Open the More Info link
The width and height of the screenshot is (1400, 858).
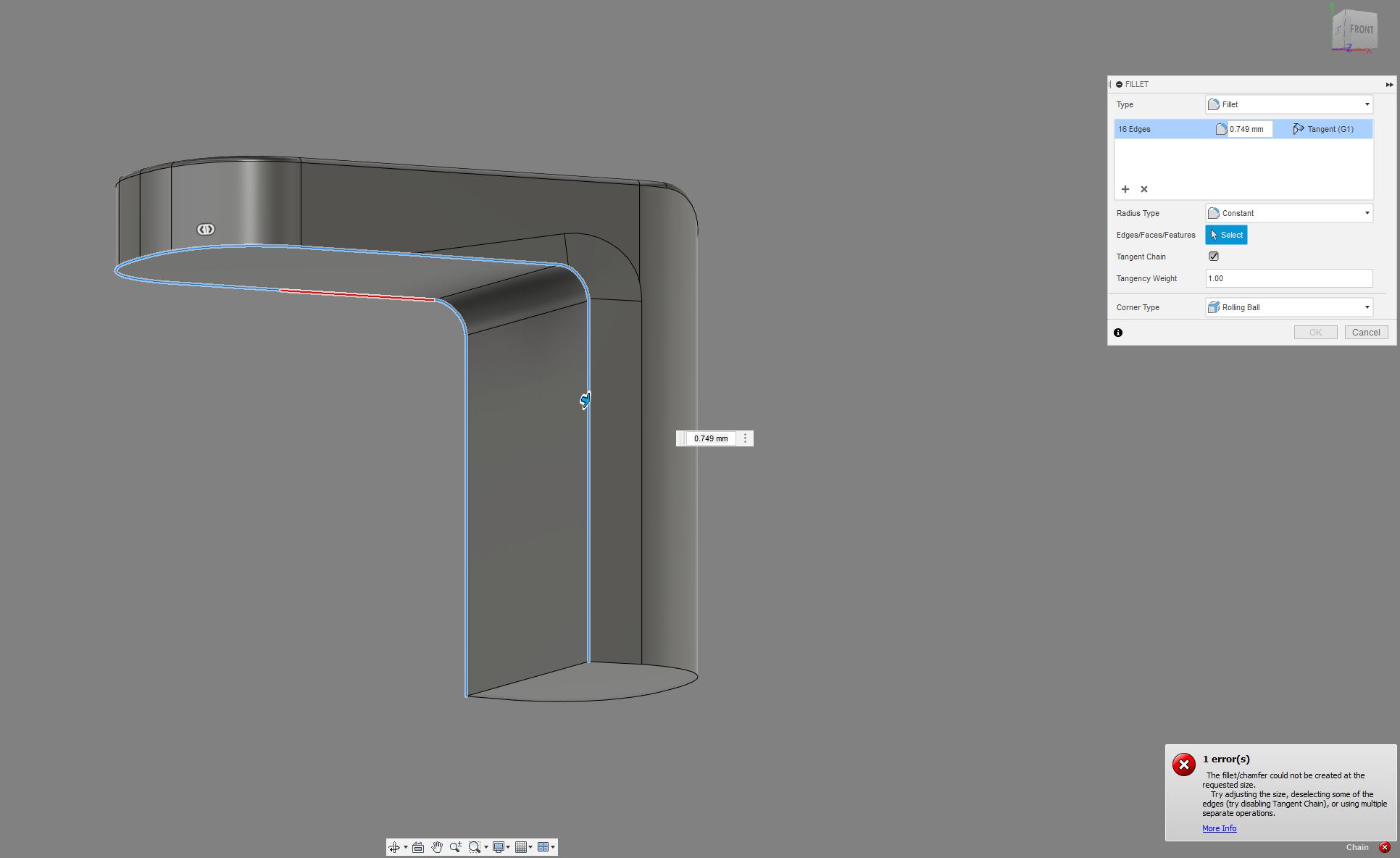coord(1219,828)
